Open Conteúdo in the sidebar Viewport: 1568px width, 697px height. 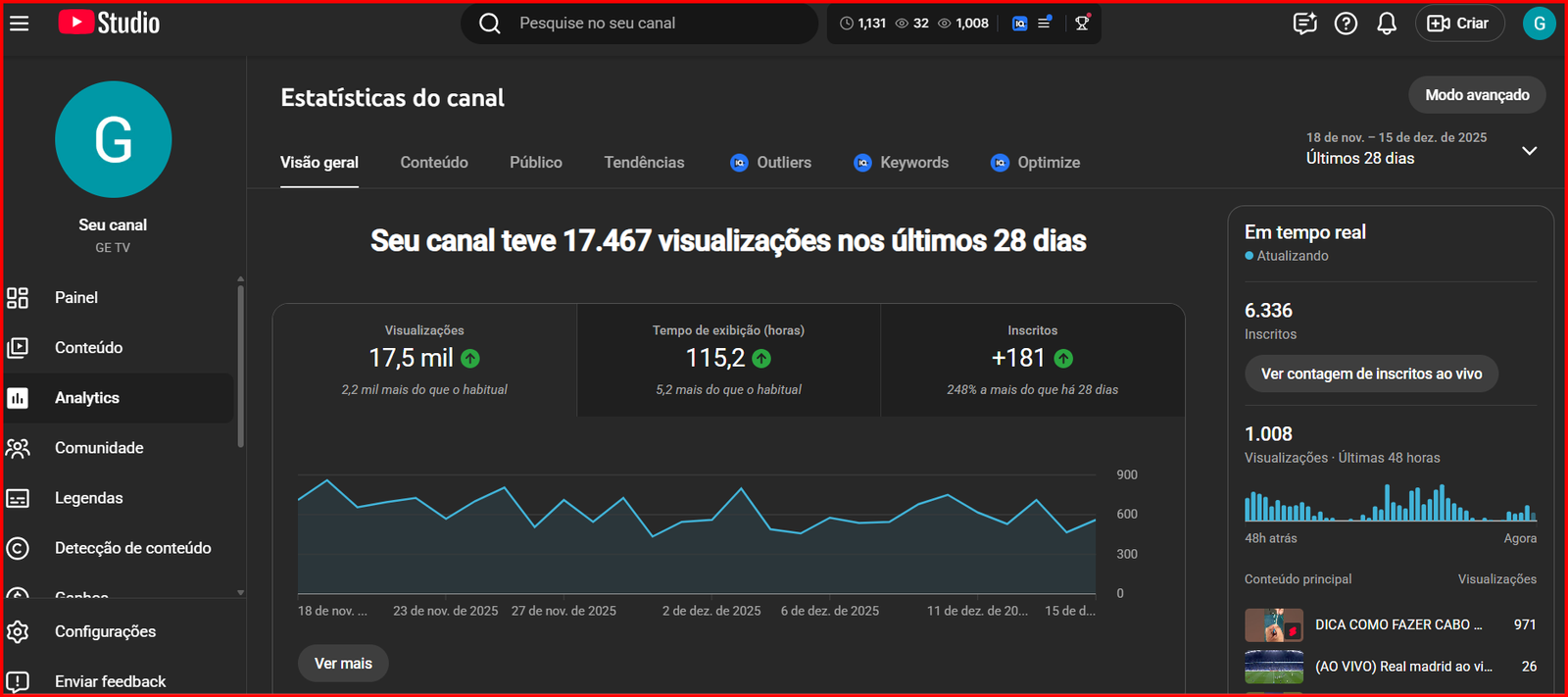(119, 347)
